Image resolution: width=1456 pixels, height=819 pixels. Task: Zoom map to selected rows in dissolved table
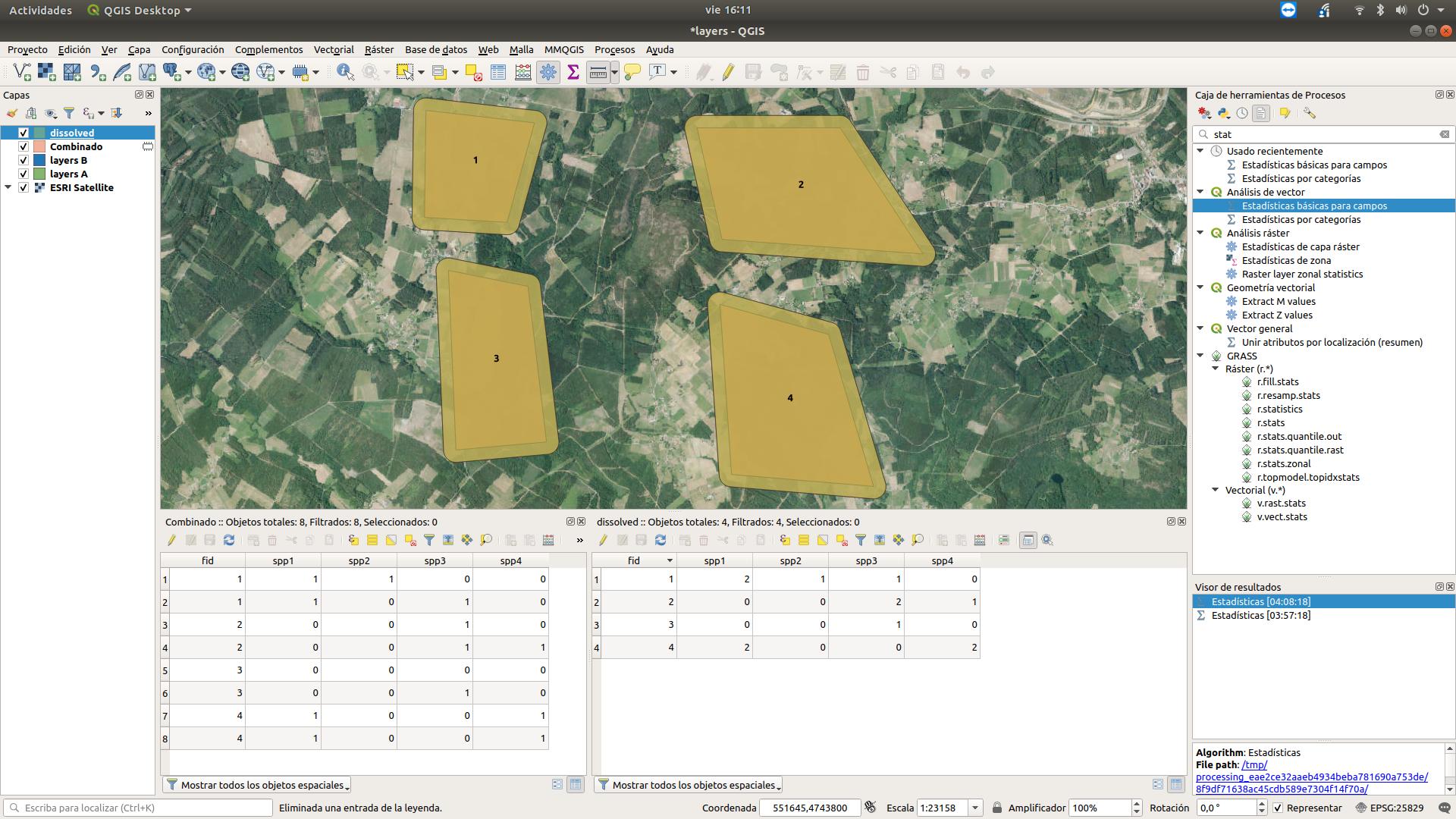918,540
